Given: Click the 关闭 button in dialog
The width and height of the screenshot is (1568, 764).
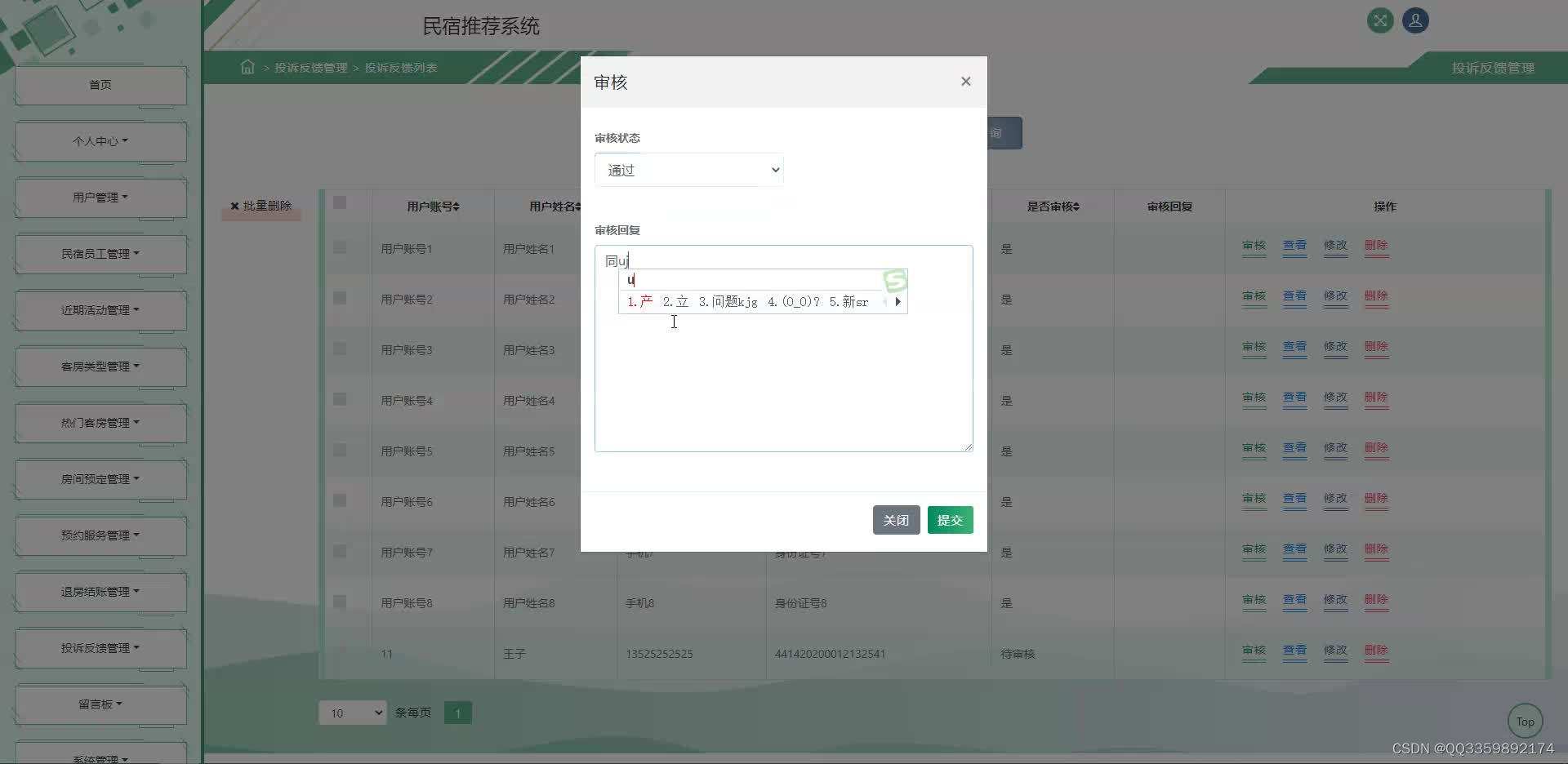Looking at the screenshot, I should coord(896,520).
